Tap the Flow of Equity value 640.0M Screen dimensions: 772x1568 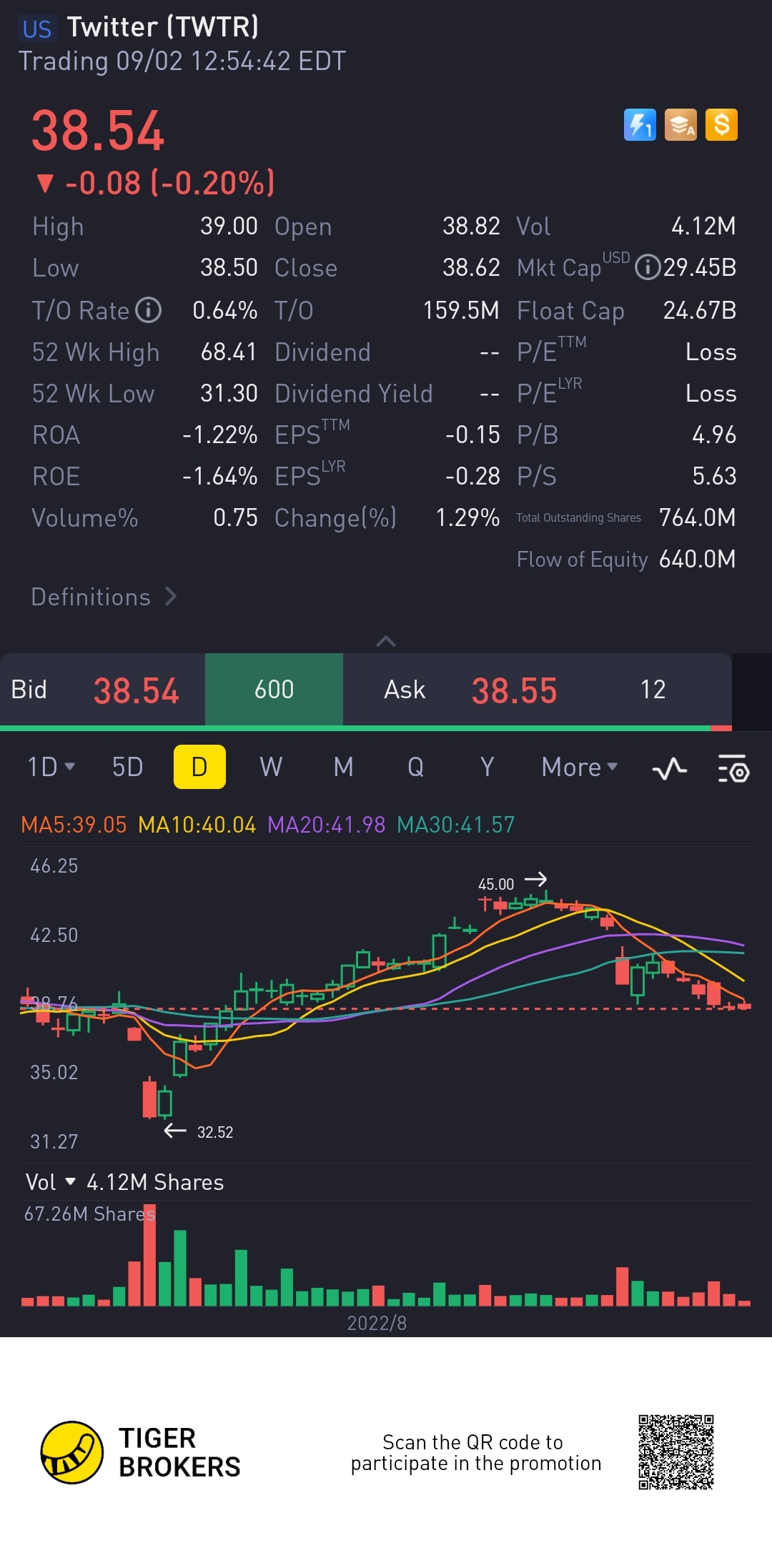point(698,559)
